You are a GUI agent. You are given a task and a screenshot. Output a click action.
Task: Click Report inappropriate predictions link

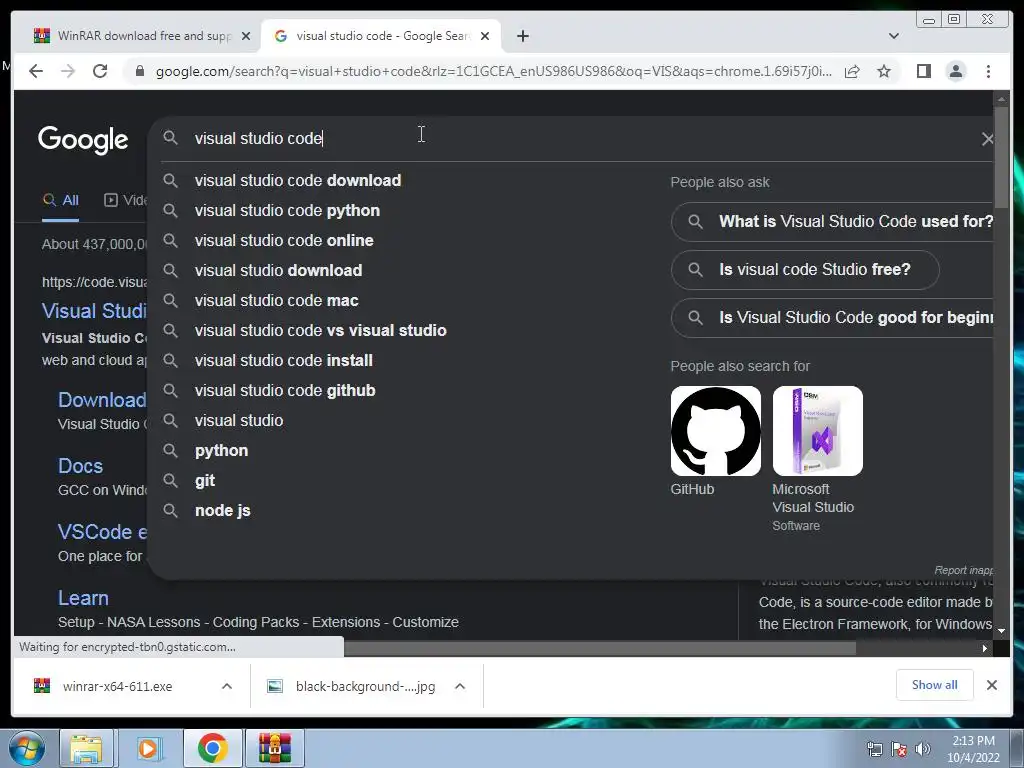click(x=963, y=570)
